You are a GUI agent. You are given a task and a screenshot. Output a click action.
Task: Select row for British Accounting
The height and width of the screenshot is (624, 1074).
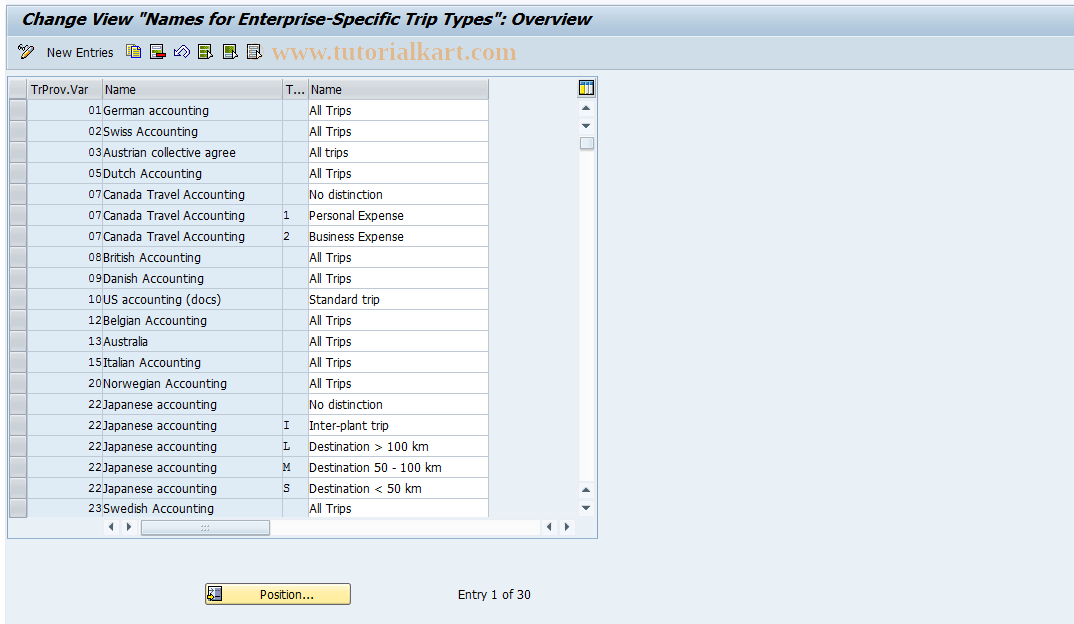18,258
